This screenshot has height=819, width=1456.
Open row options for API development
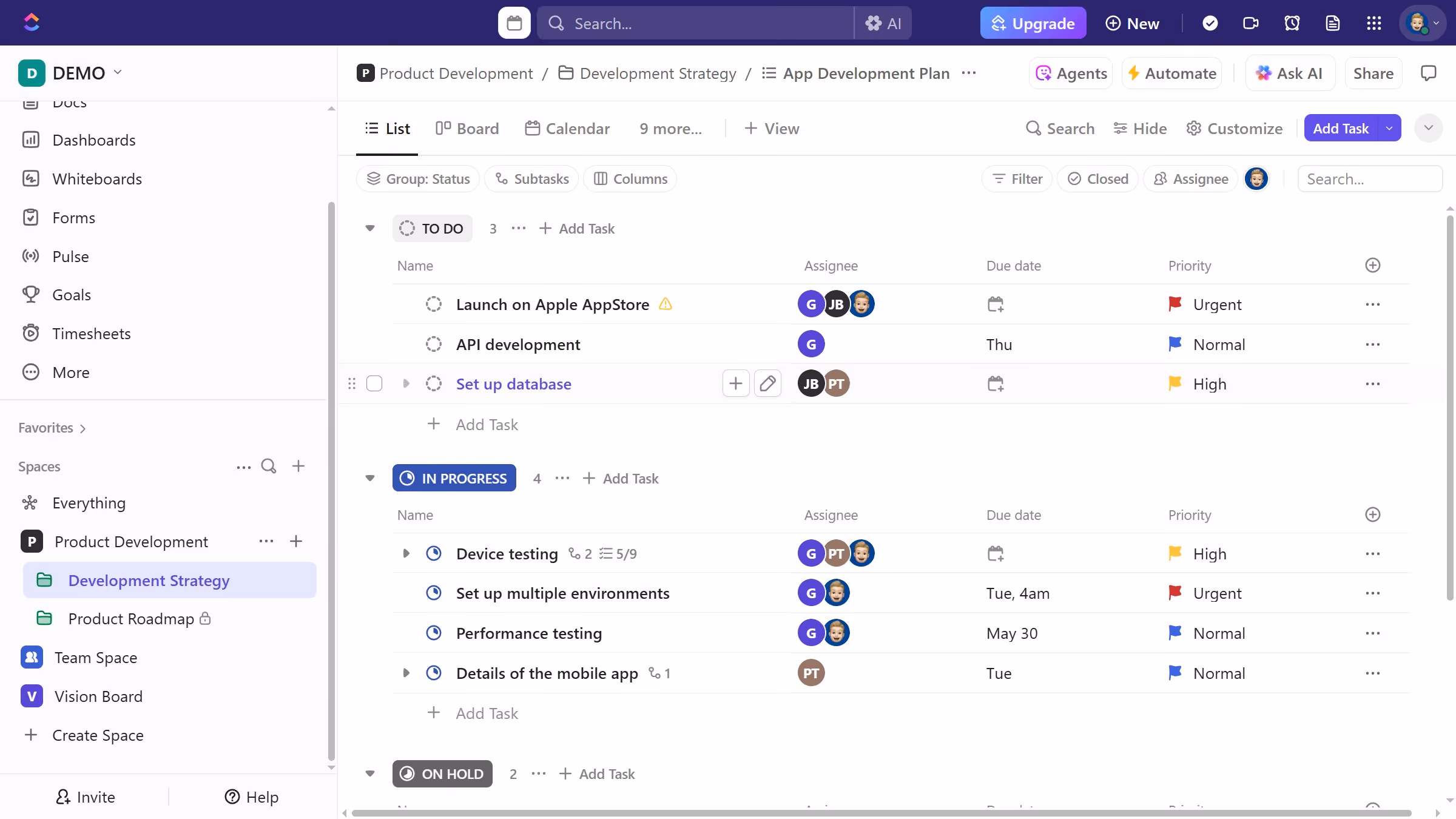(1373, 344)
